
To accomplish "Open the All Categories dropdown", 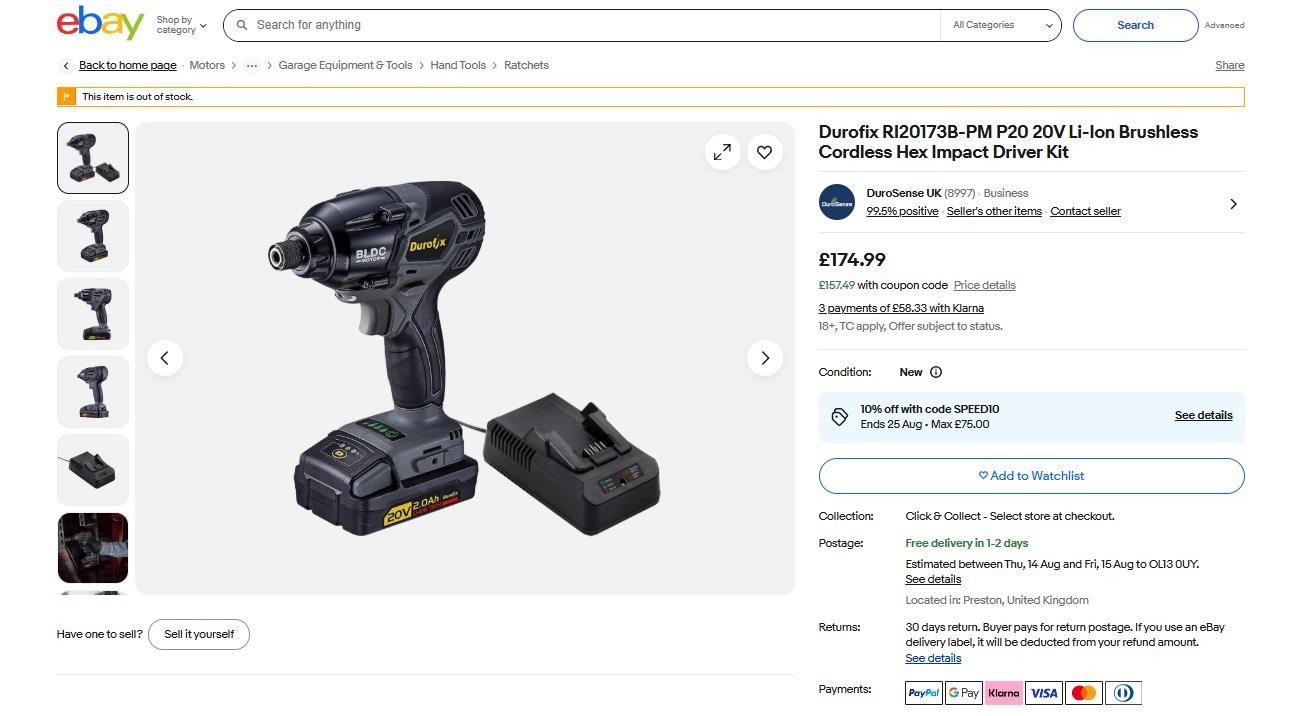I will pyautogui.click(x=1003, y=25).
